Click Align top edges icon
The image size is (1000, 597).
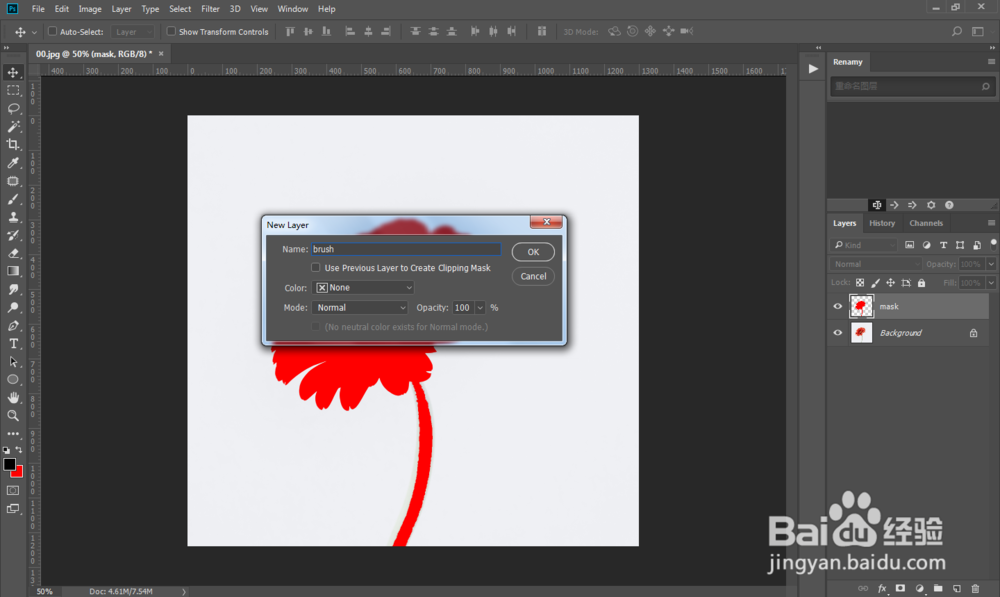click(x=290, y=31)
